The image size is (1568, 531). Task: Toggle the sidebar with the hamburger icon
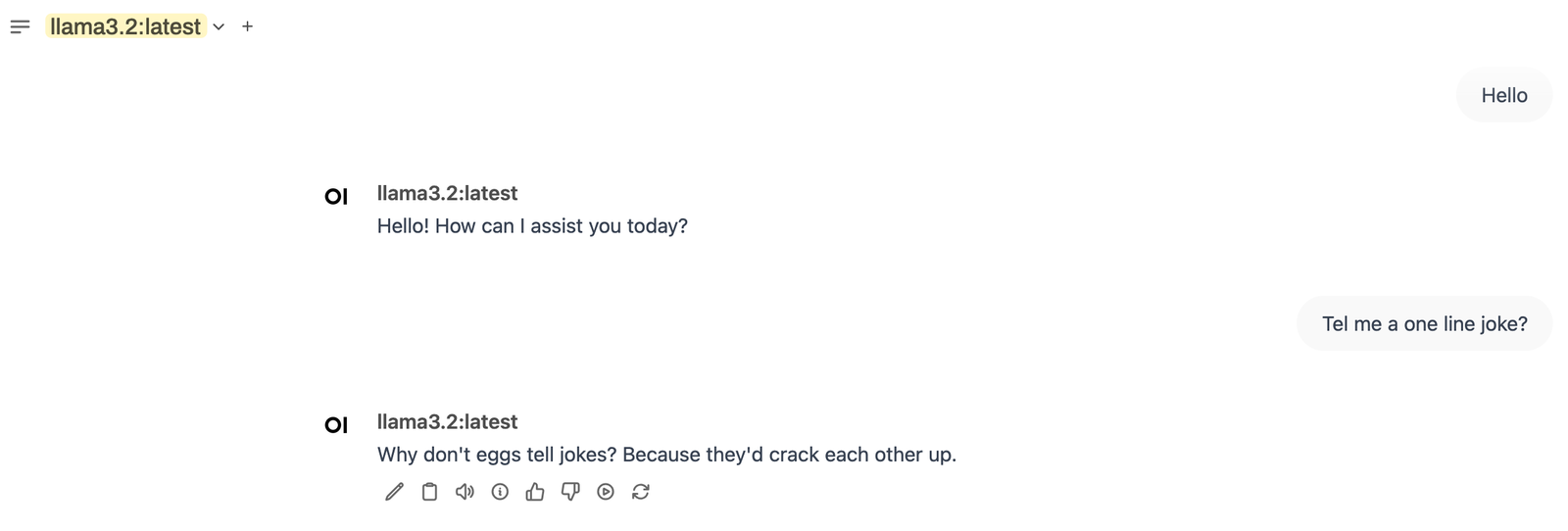[x=20, y=26]
